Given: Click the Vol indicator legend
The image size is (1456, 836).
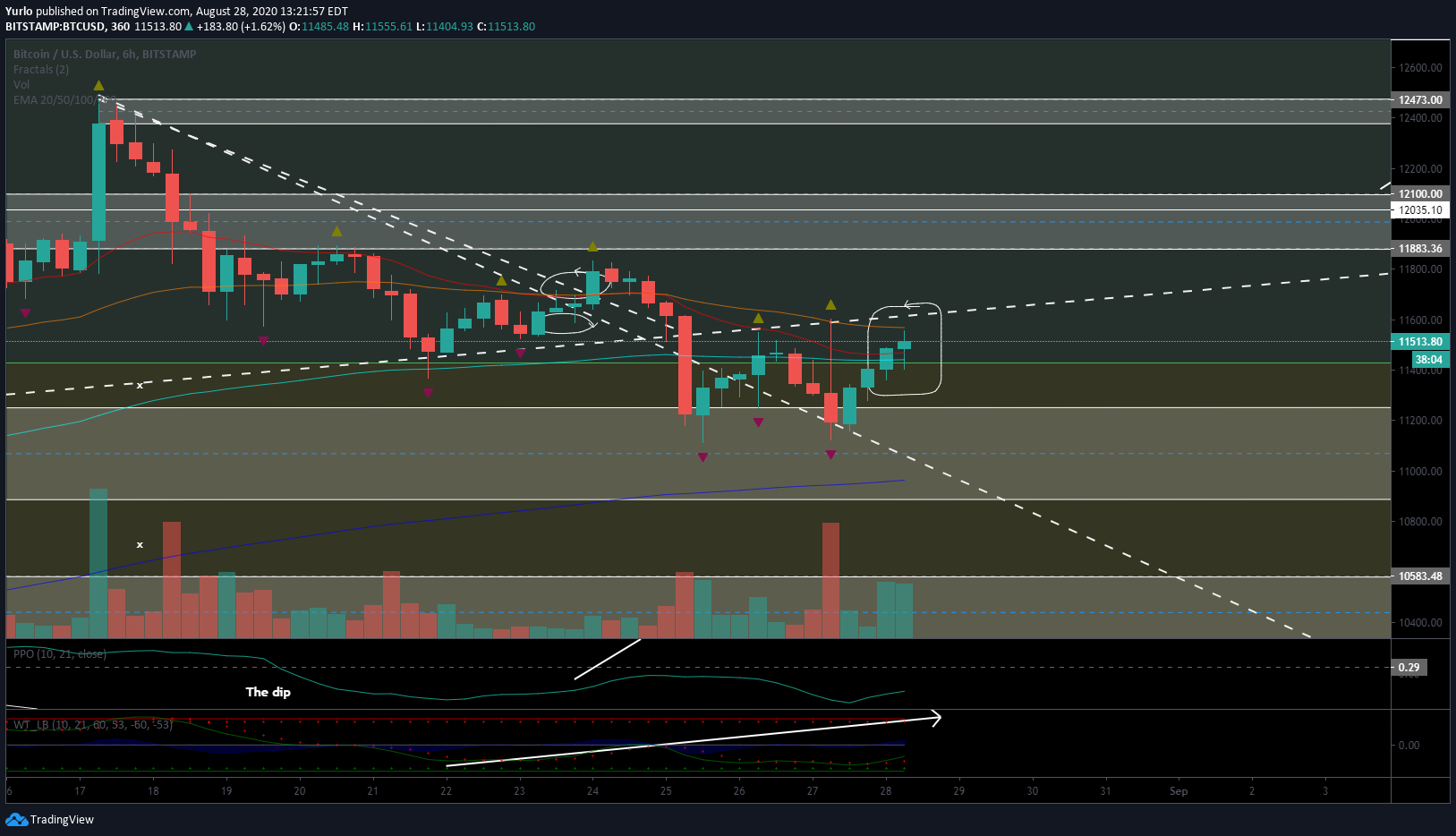Looking at the screenshot, I should 21,85.
